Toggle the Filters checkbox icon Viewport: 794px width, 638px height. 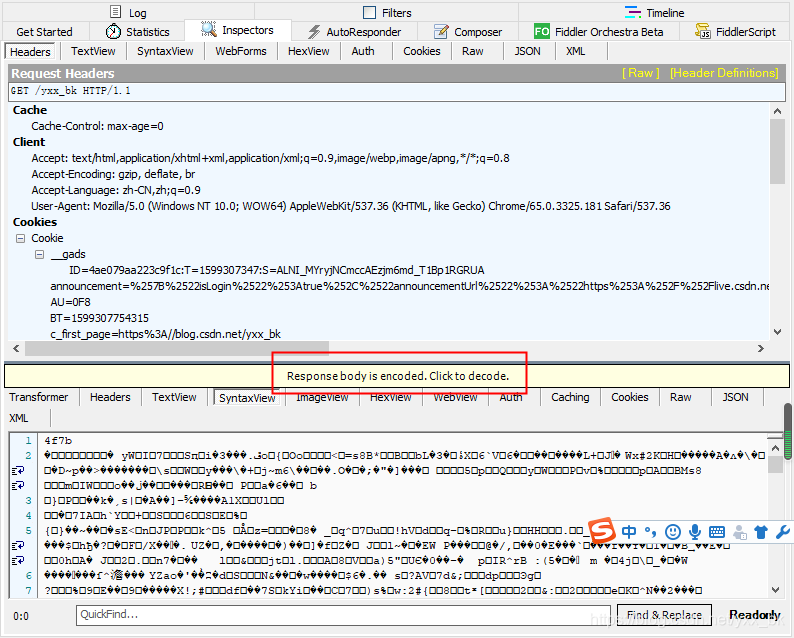pyautogui.click(x=370, y=12)
